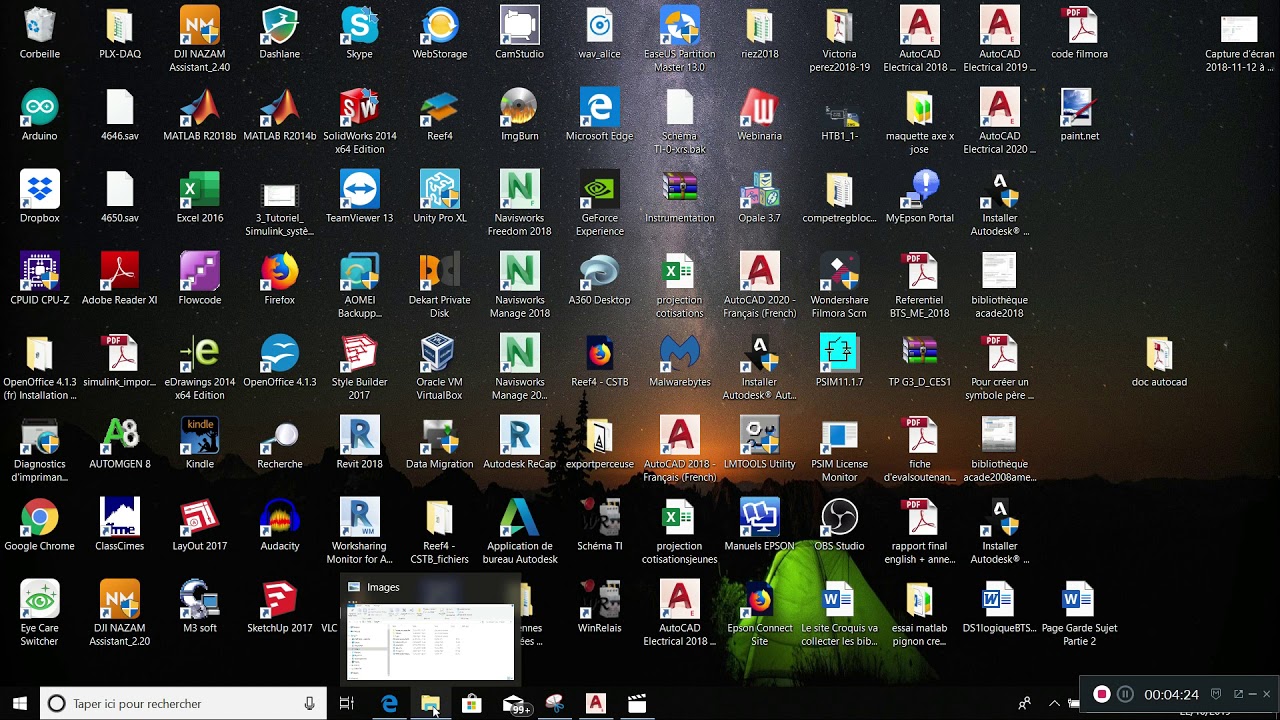Image resolution: width=1280 pixels, height=720 pixels.
Task: Open the Microsoft Store from the taskbar
Action: click(472, 704)
